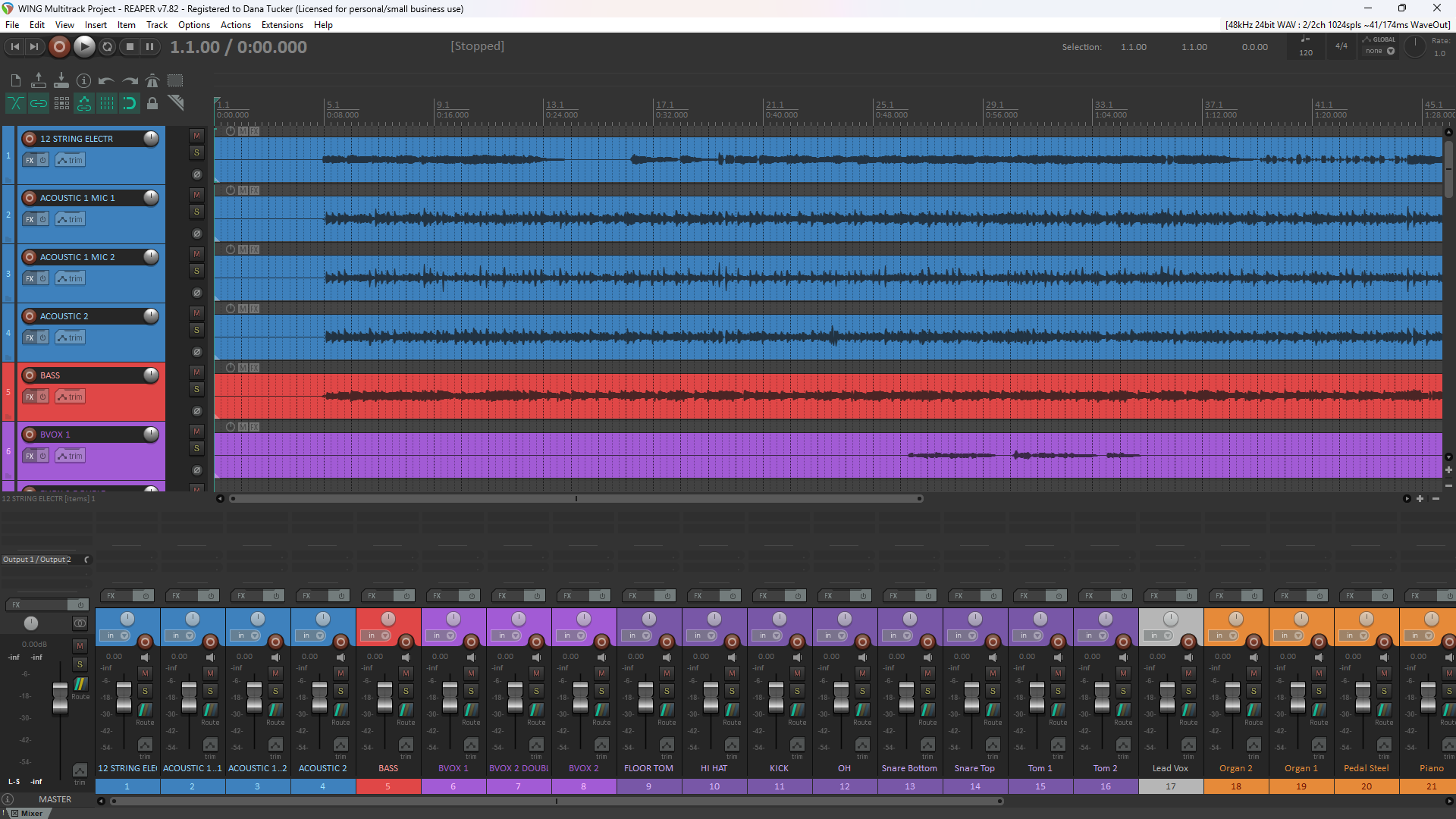Toggle the Repeat loop button
1456x819 pixels.
[108, 47]
